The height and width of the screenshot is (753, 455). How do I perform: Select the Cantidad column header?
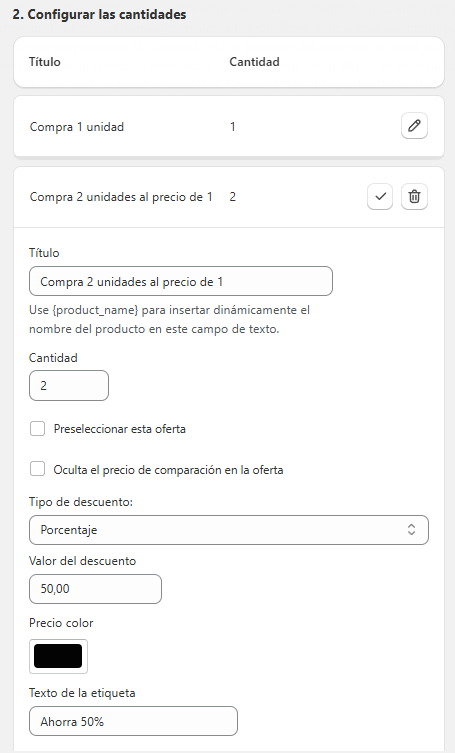(x=254, y=61)
